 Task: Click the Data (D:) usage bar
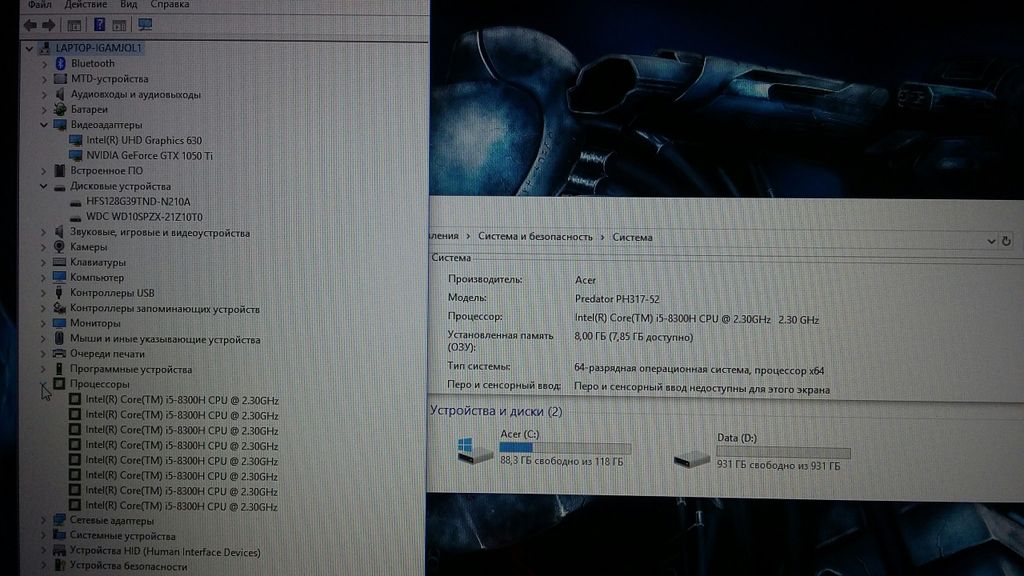pos(784,453)
